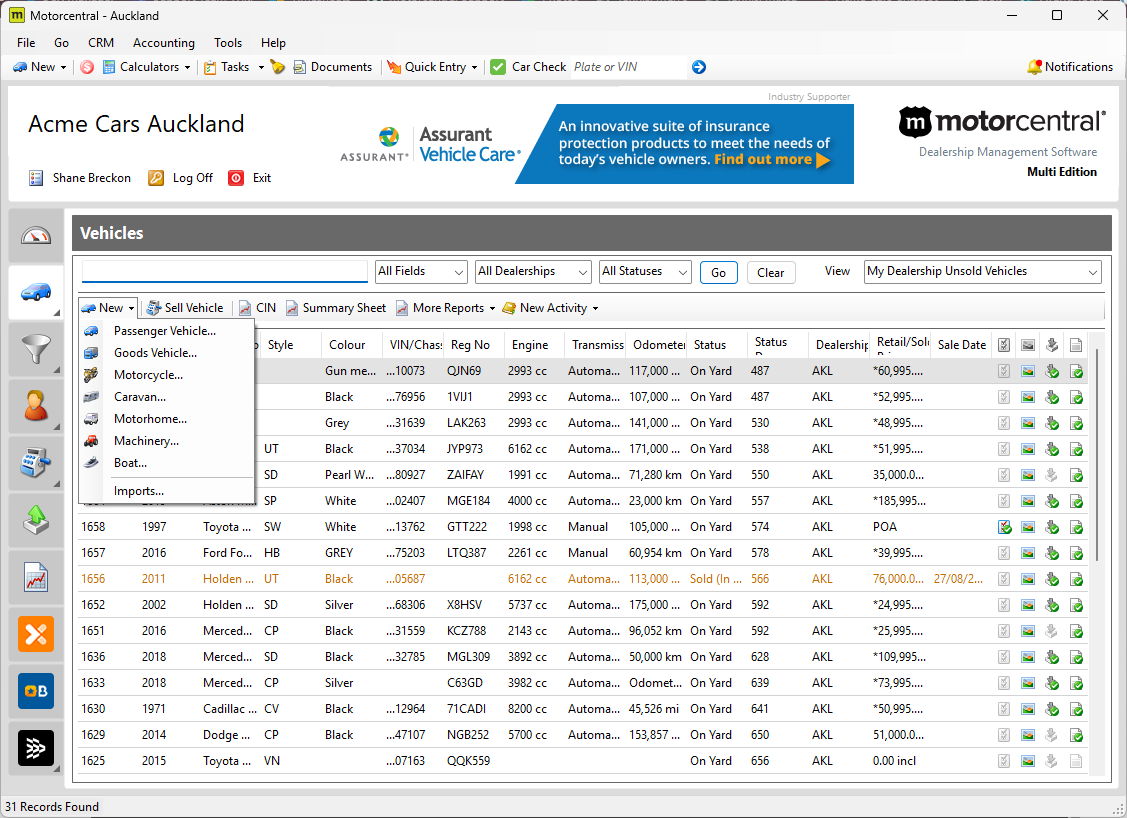This screenshot has width=1127, height=818.
Task: Open the All Statuses dropdown
Action: [x=645, y=272]
